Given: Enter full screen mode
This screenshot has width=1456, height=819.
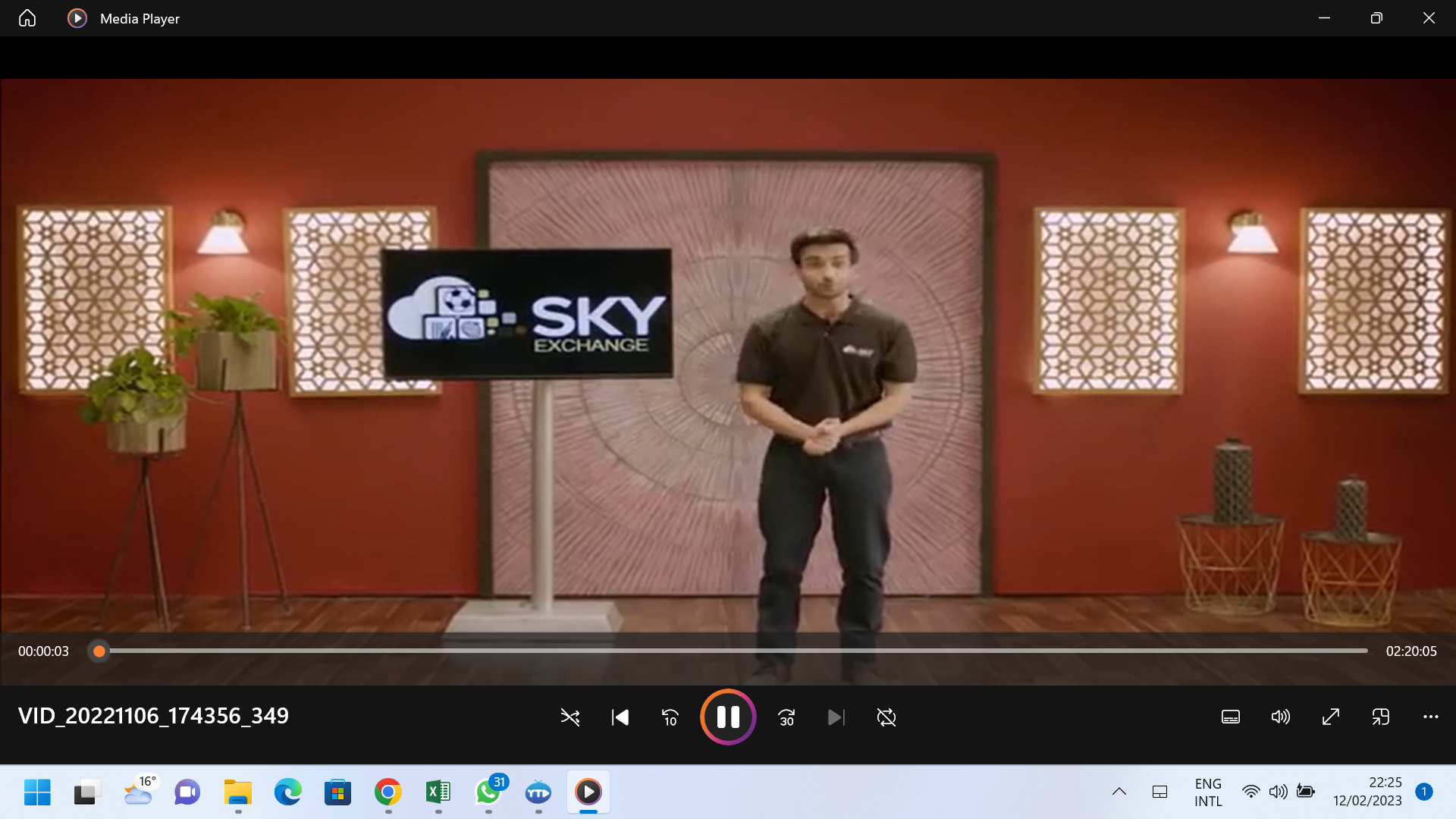Looking at the screenshot, I should (x=1331, y=717).
